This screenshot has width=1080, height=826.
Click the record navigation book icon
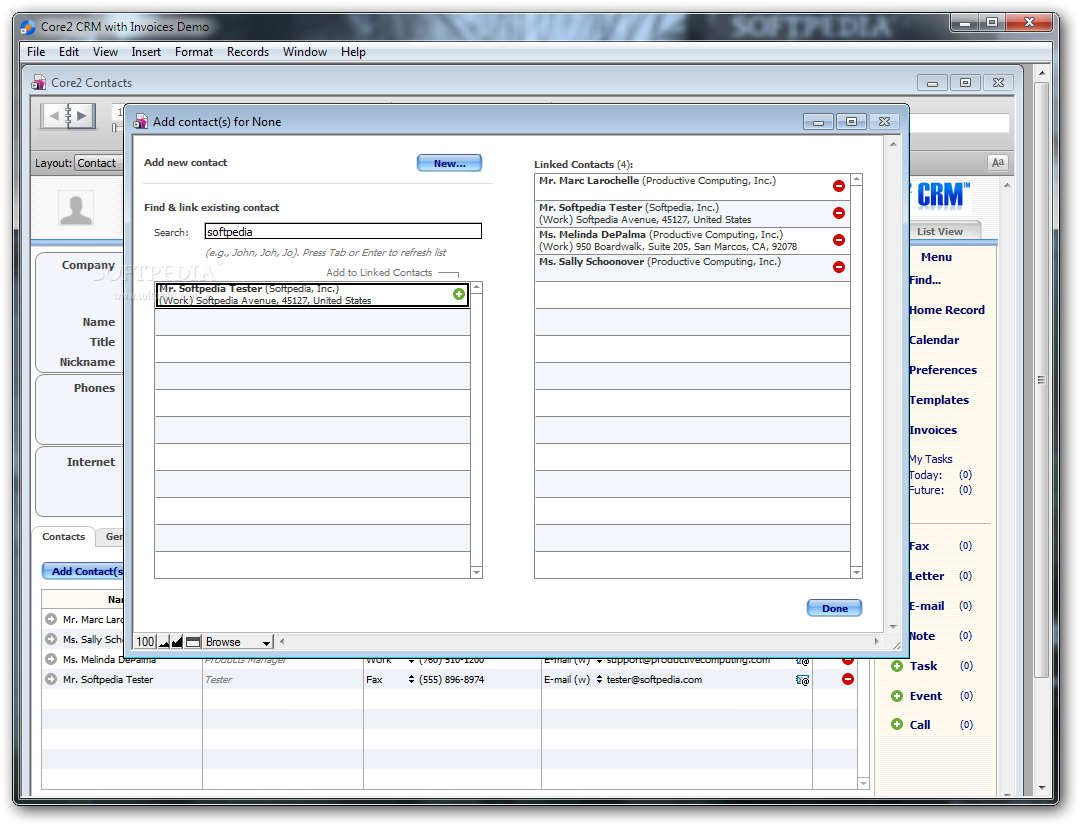[x=68, y=115]
